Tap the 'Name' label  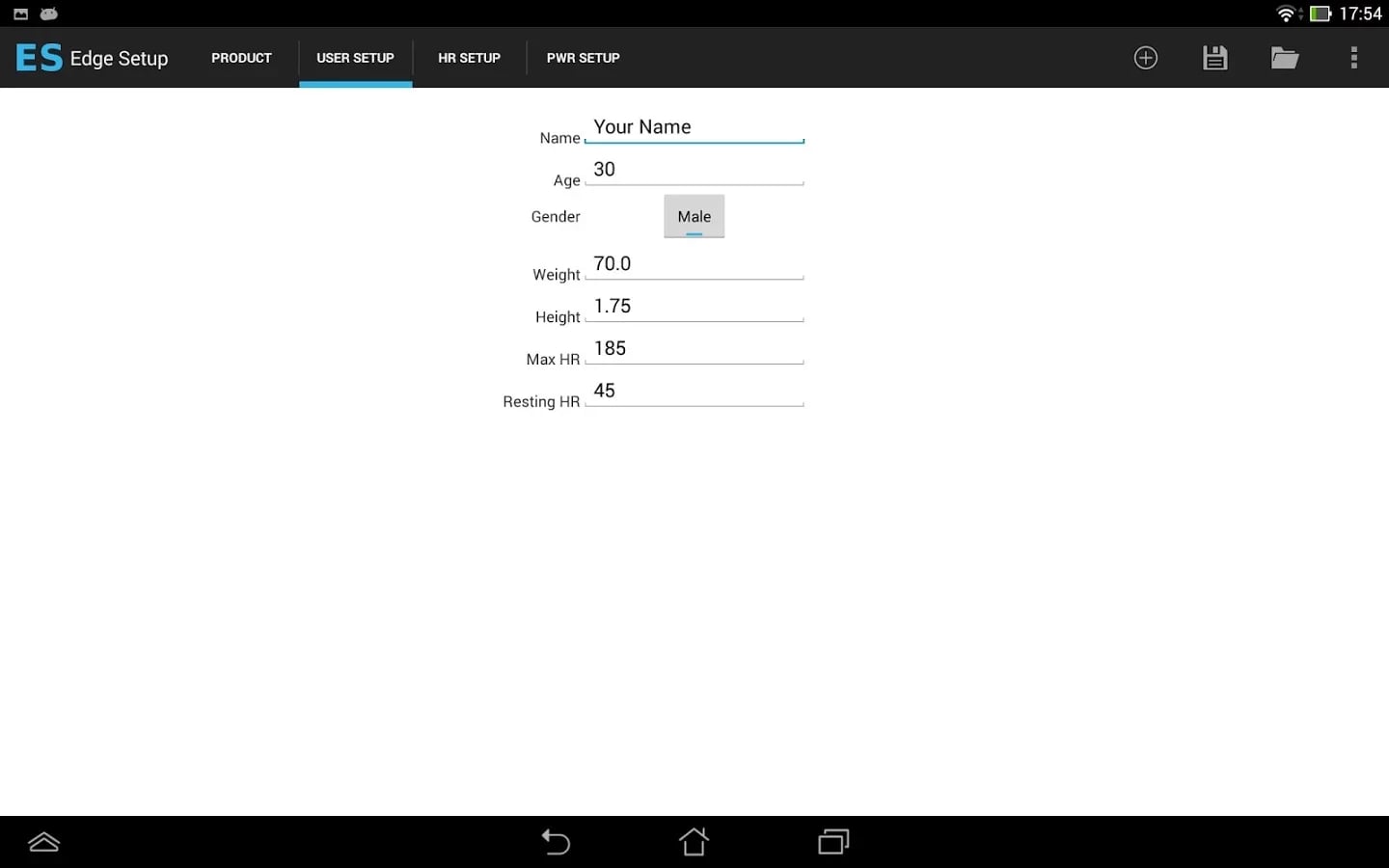[x=559, y=138]
